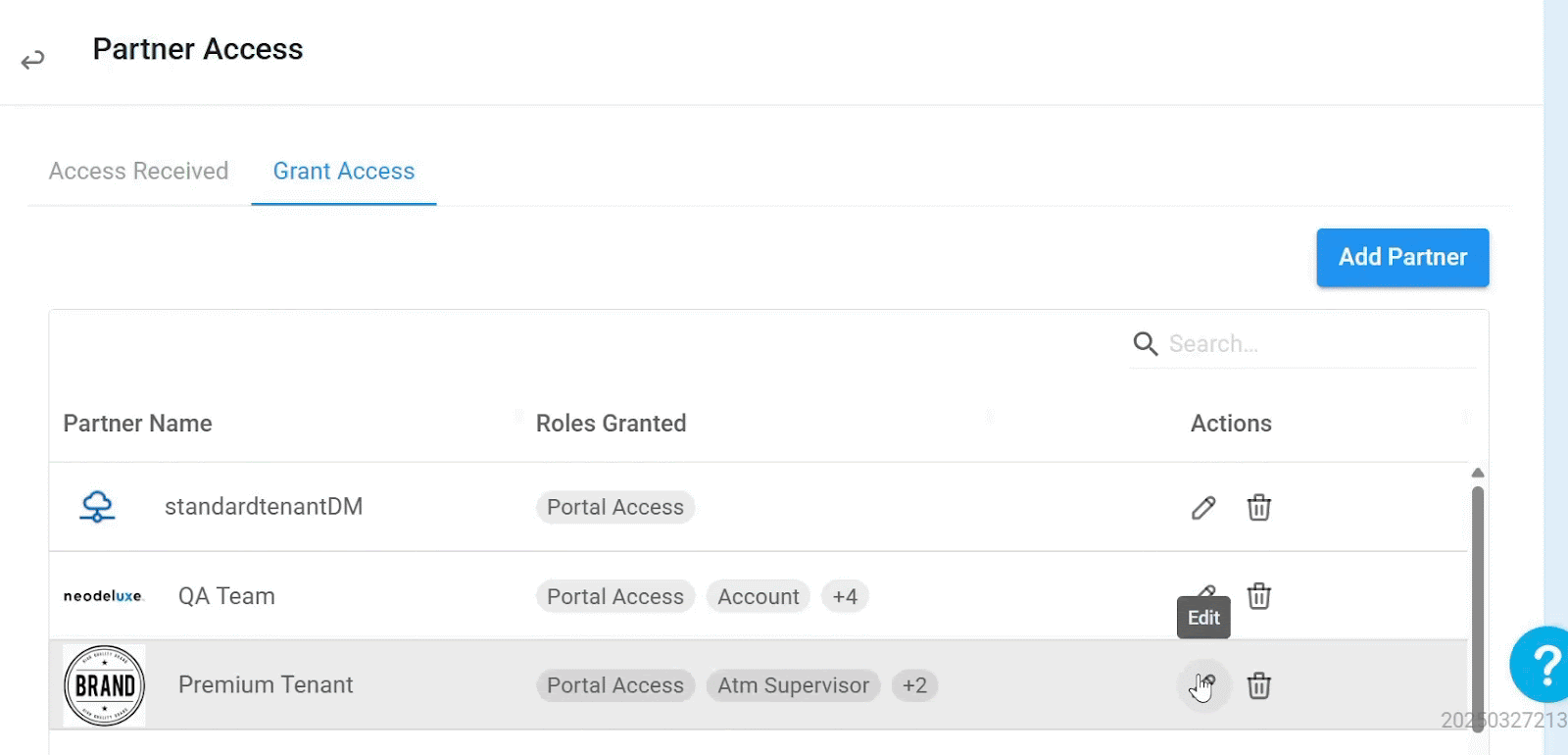Delete the standardtenantDM partner
The height and width of the screenshot is (755, 1568).
(1258, 508)
